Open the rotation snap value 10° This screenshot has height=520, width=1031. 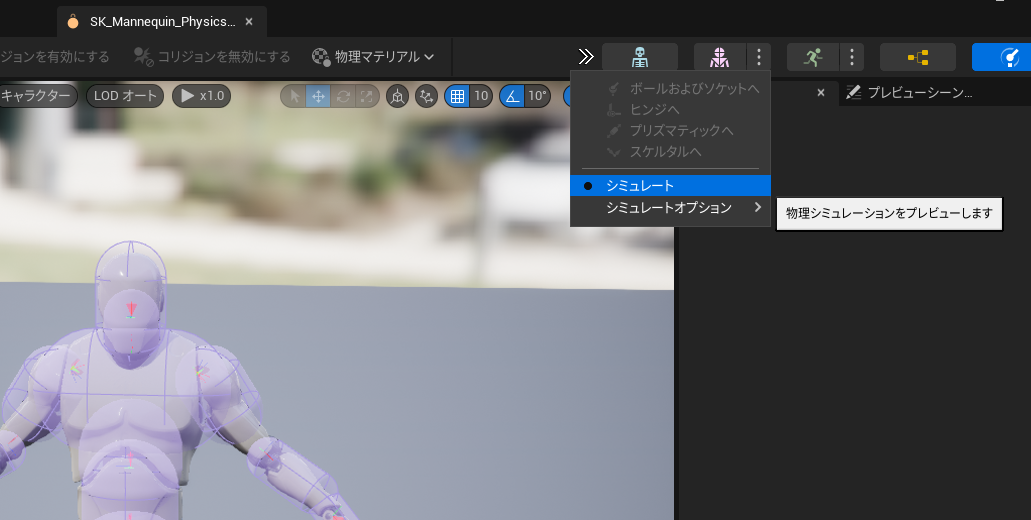pos(537,97)
